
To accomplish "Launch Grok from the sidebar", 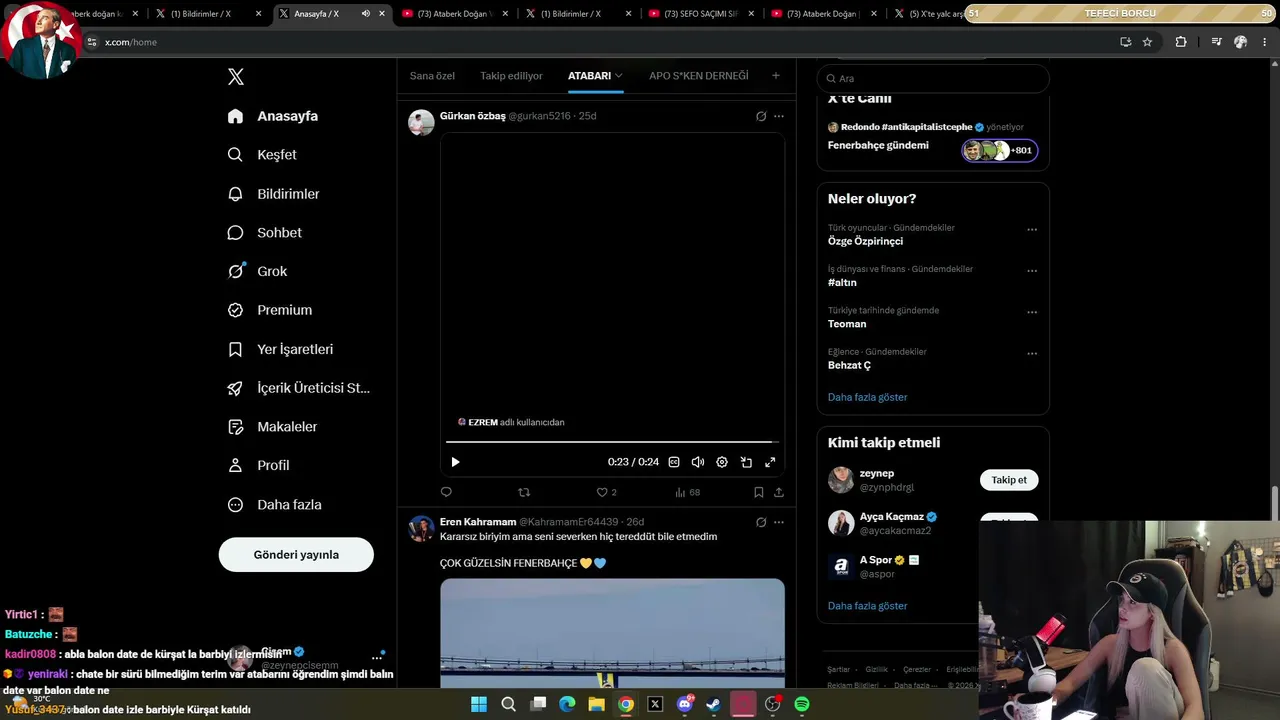I will click(x=257, y=271).
